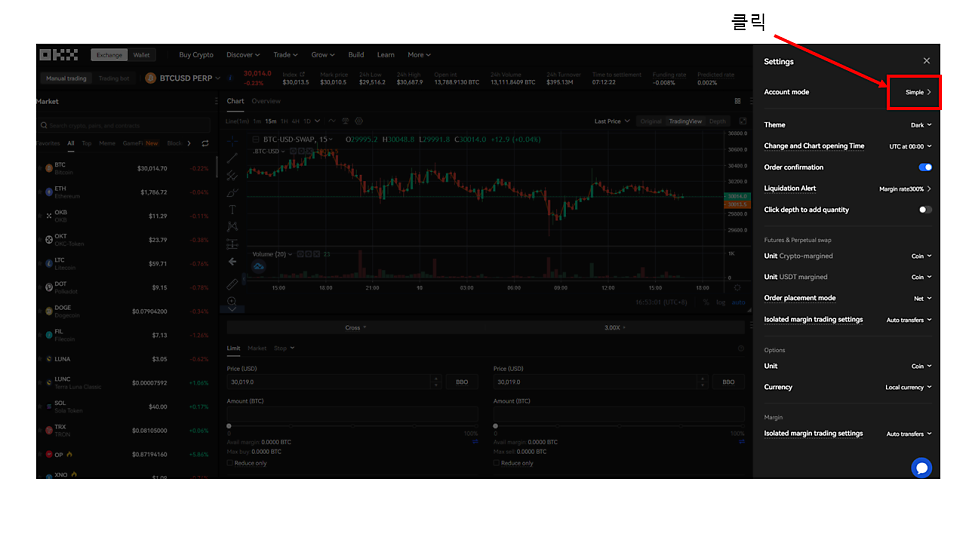Expand more chart intervals chevron
Viewport: 966px width, 543px height.
click(317, 121)
